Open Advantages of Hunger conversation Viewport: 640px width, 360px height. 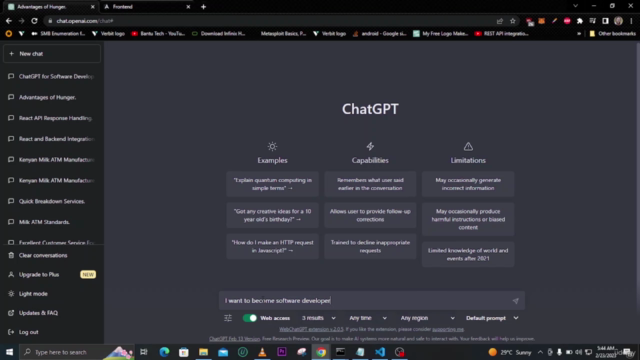pos(52,97)
